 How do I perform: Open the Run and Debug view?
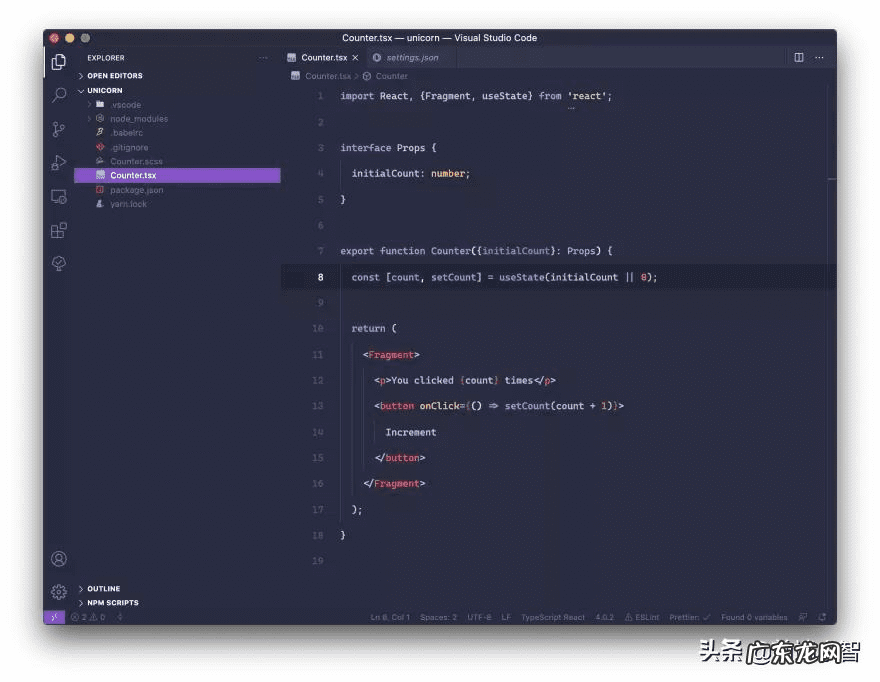tap(59, 162)
